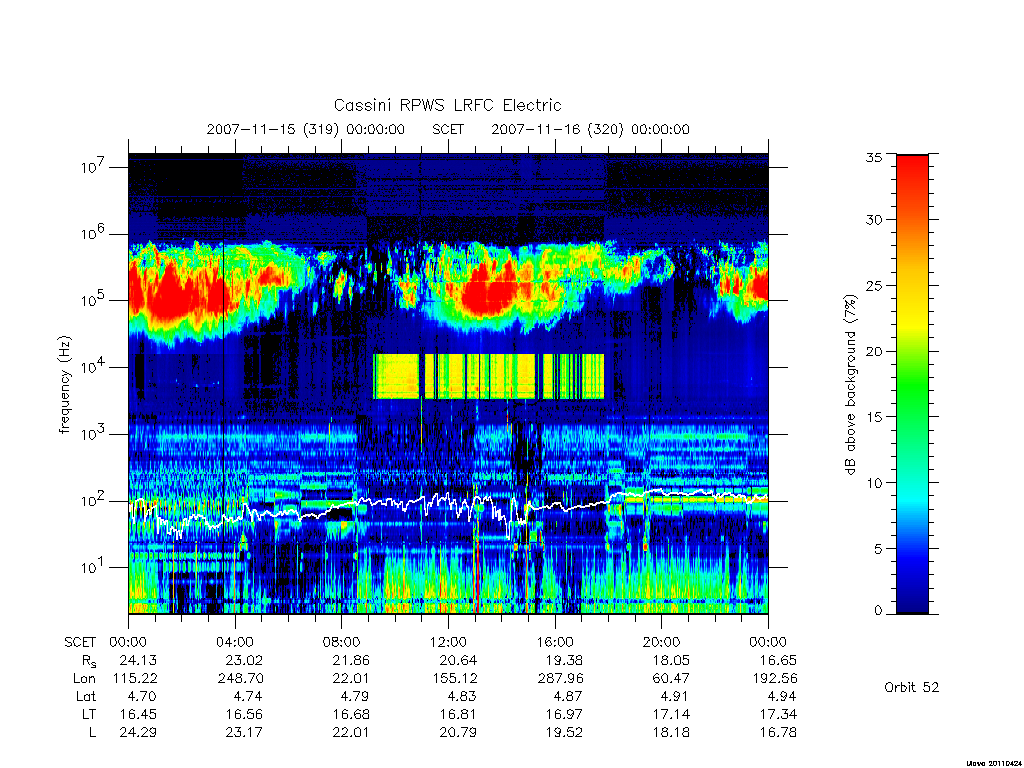Click the LT row label
This screenshot has width=1024, height=768.
[89, 714]
